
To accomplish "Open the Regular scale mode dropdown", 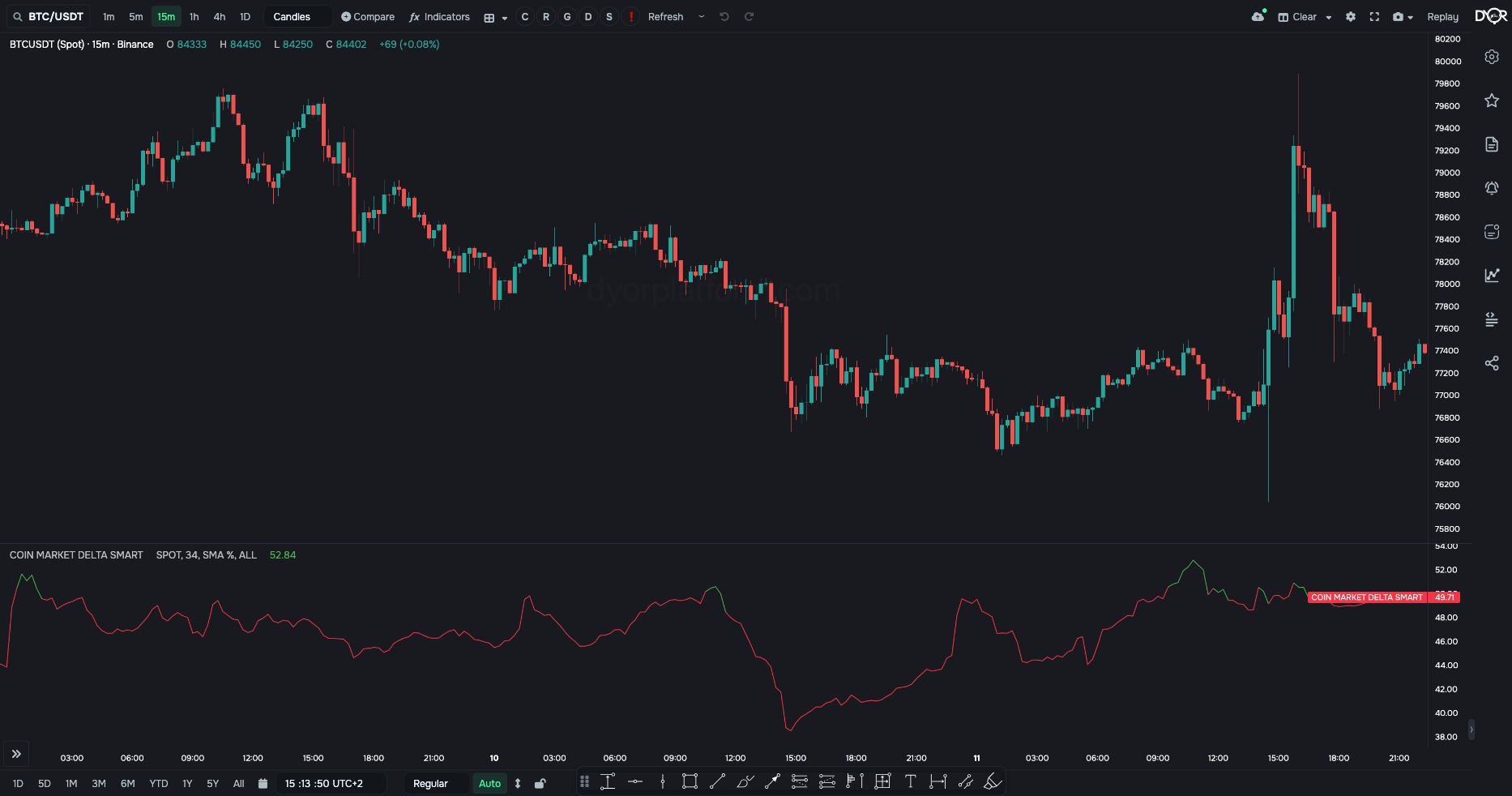I will click(x=437, y=783).
